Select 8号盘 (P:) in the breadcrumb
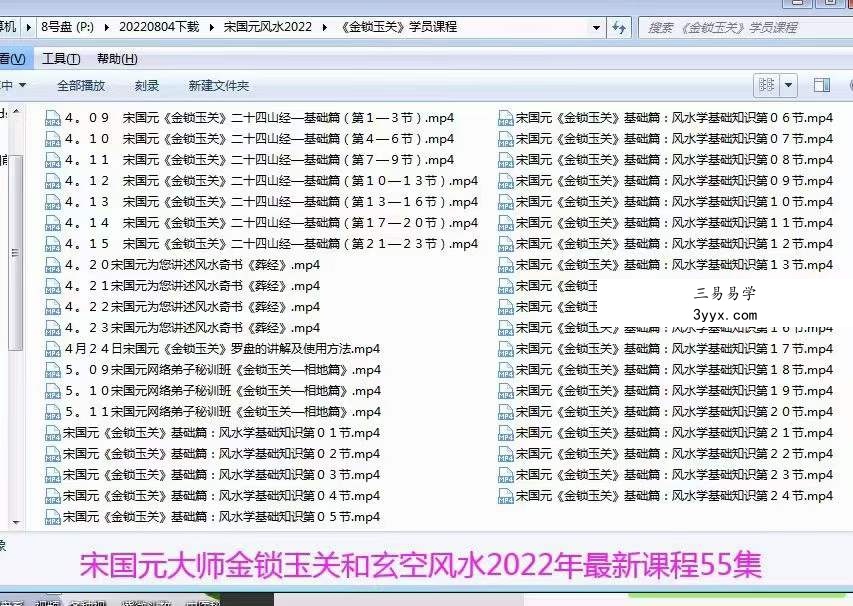 pyautogui.click(x=67, y=27)
